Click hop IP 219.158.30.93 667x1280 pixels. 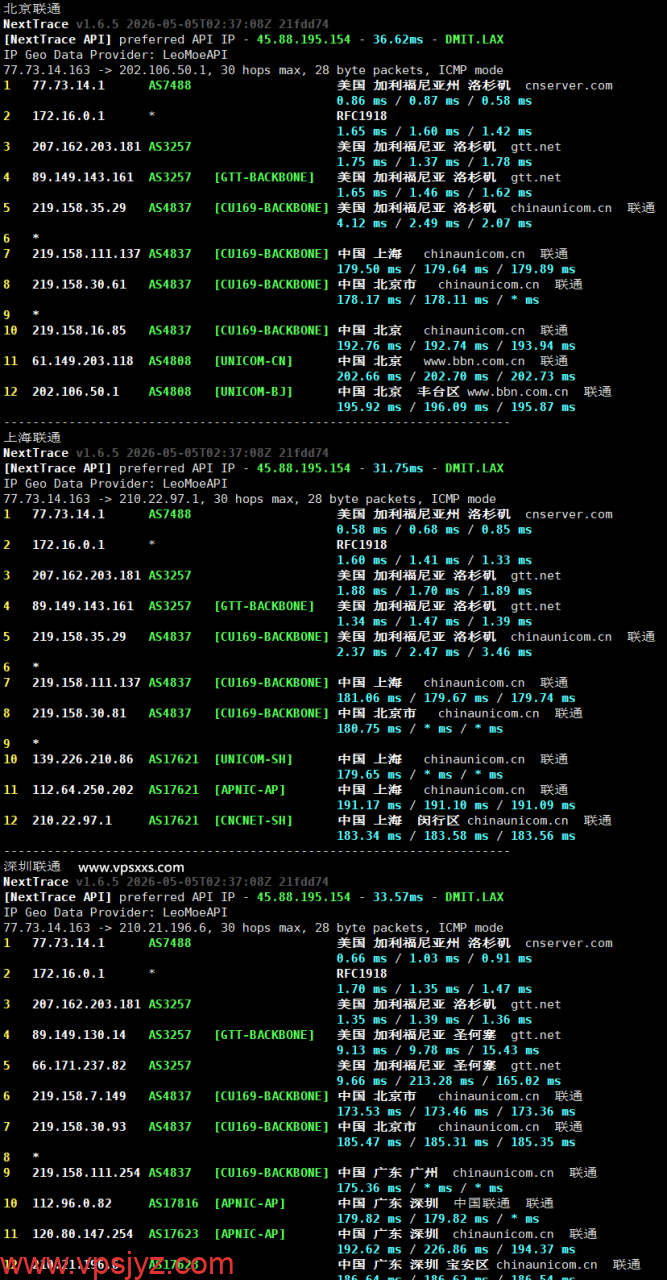pos(79,1127)
